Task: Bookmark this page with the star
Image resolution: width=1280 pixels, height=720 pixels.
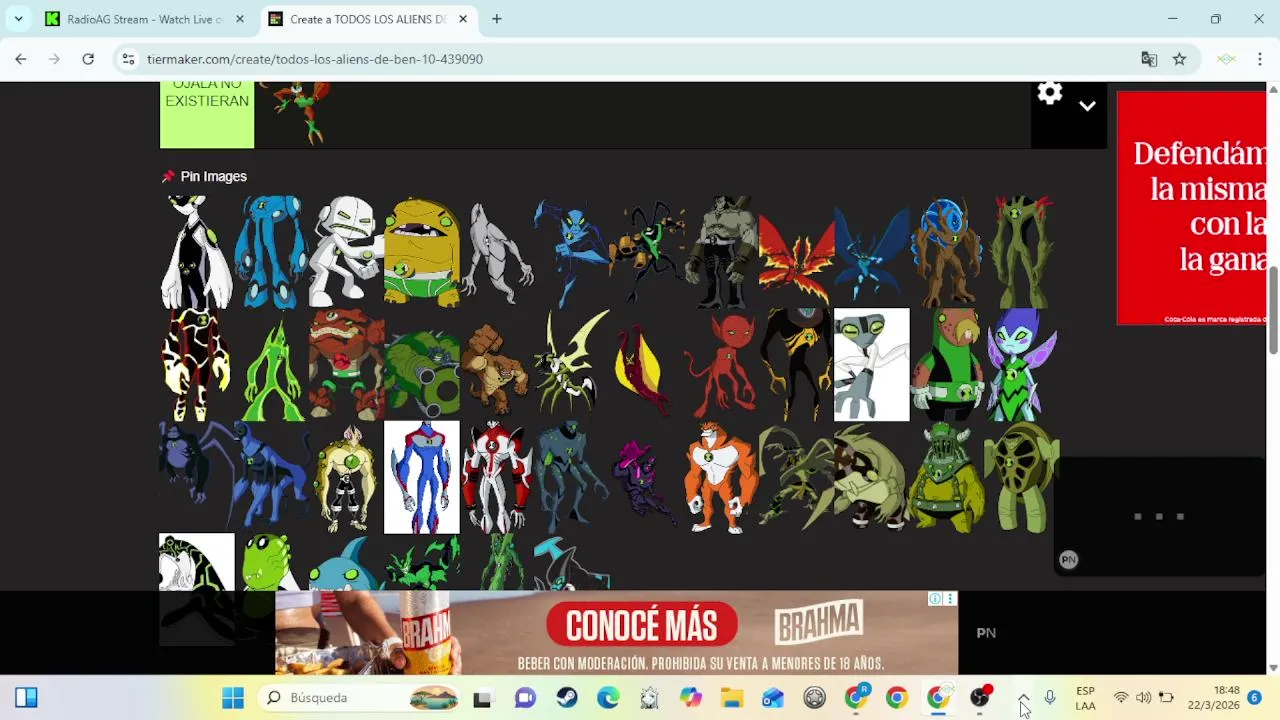Action: point(1180,59)
